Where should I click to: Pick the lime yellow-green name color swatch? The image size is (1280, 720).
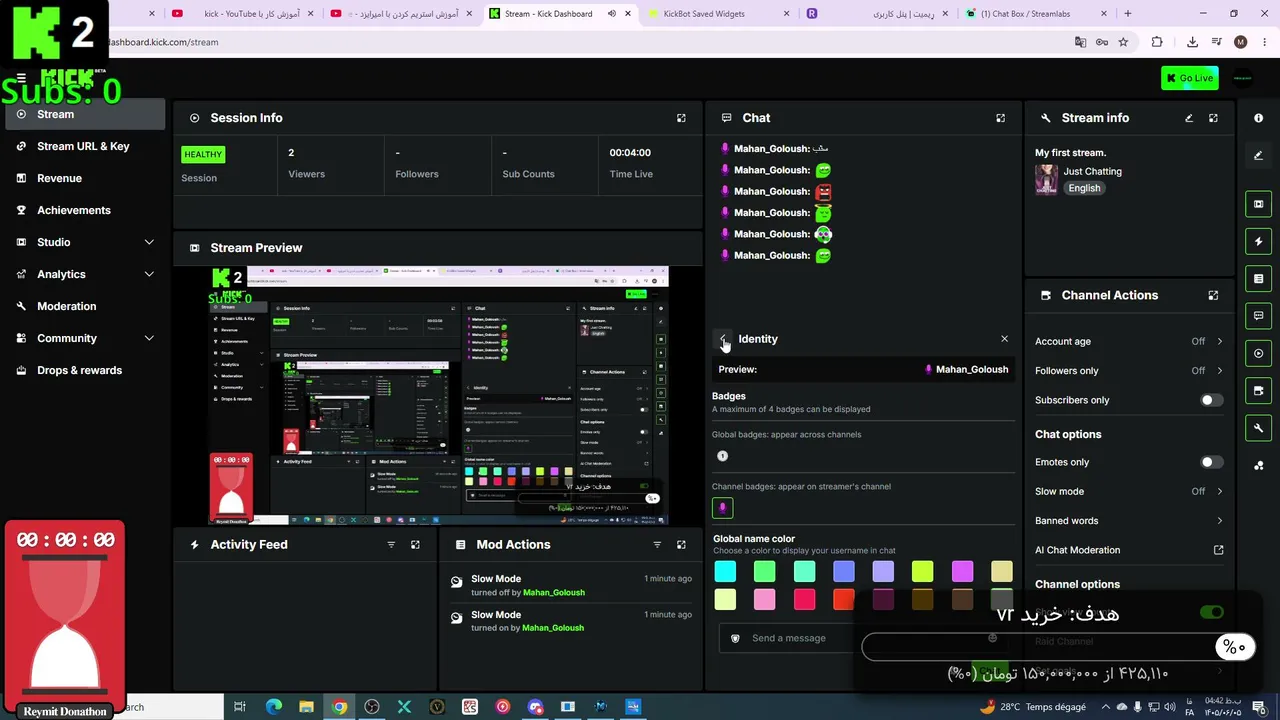click(x=923, y=571)
